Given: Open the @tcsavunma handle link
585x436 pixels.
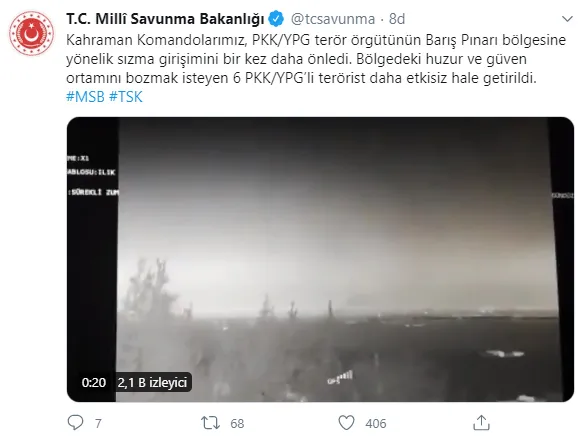Looking at the screenshot, I should click(333, 19).
